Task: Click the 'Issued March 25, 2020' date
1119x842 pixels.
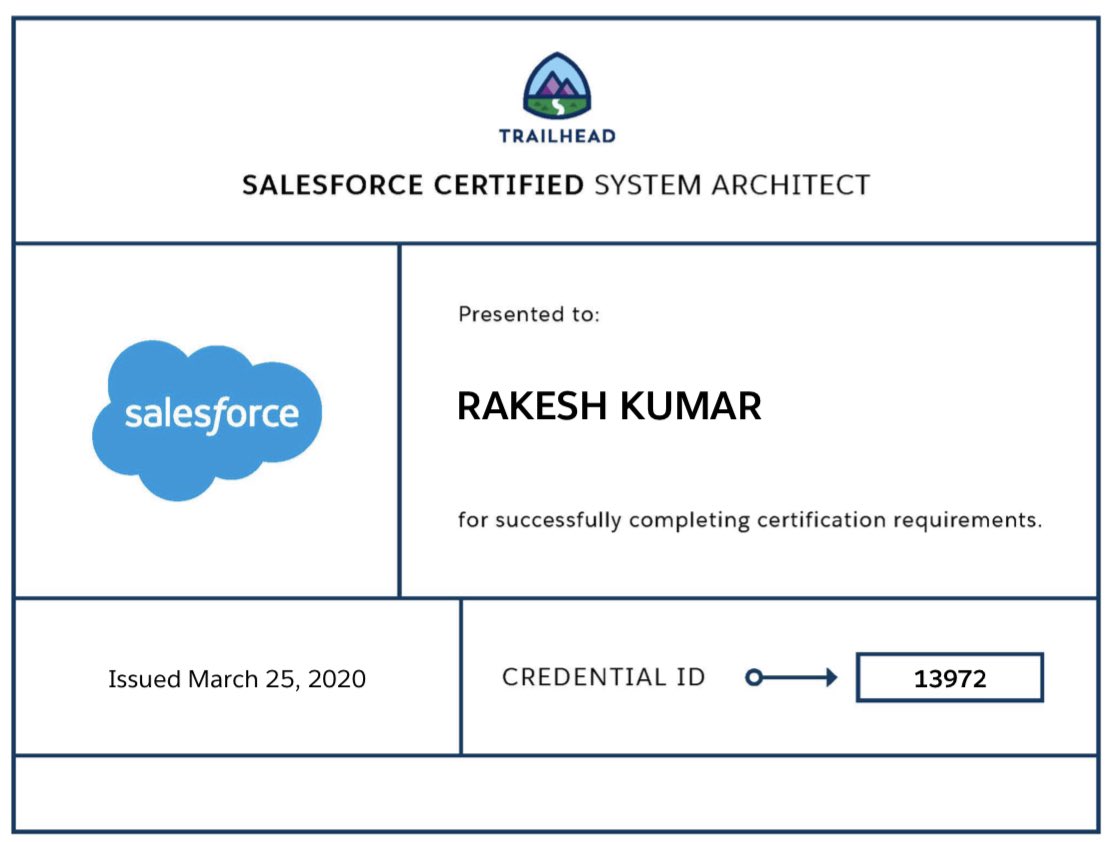Action: pyautogui.click(x=237, y=679)
